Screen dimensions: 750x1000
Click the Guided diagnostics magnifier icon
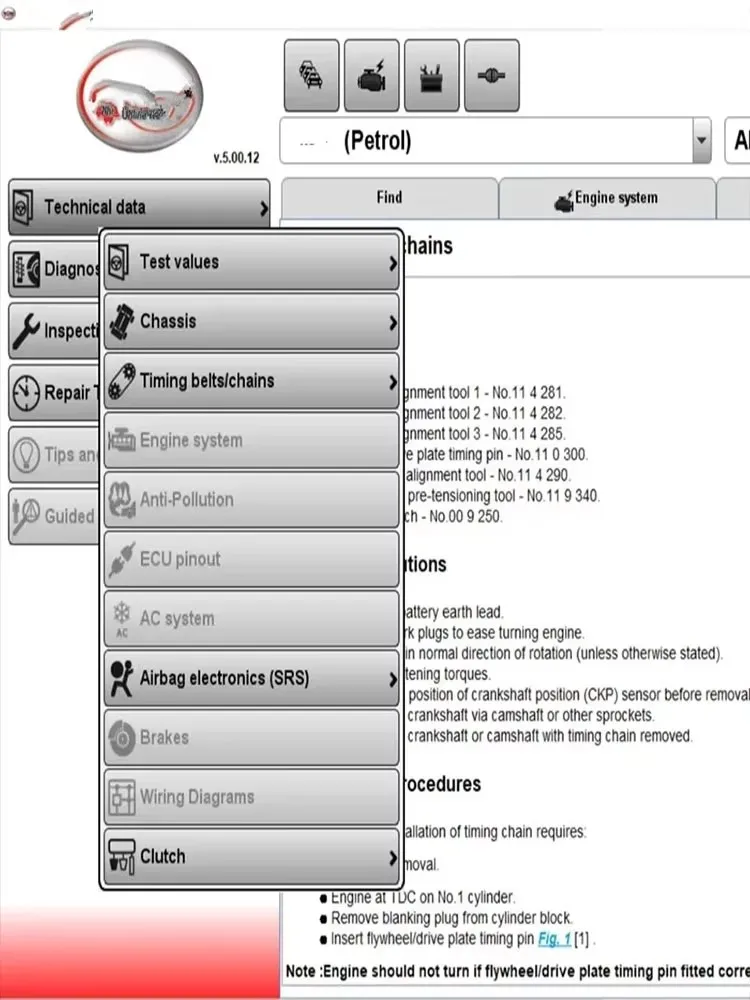pos(26,515)
